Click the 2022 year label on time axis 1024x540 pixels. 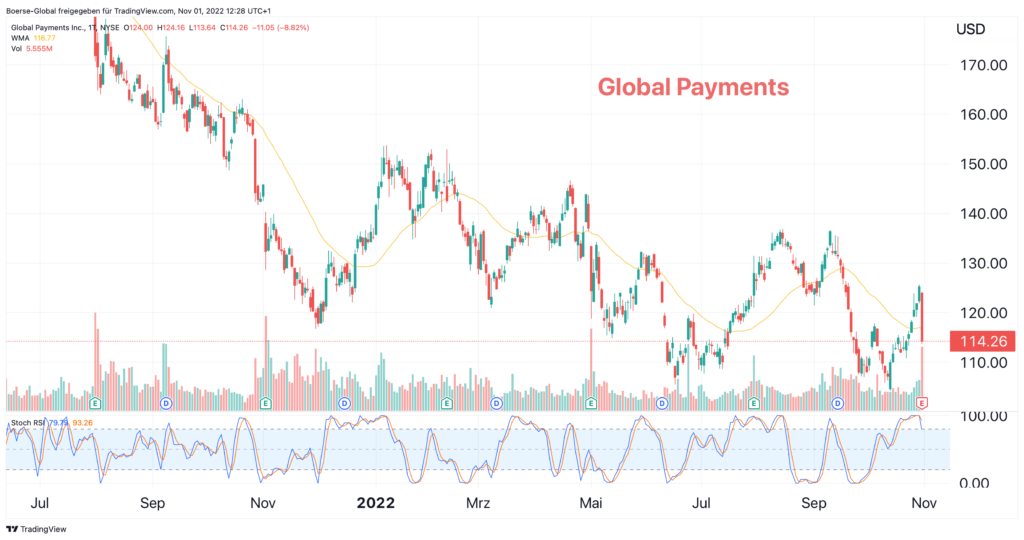click(x=376, y=503)
